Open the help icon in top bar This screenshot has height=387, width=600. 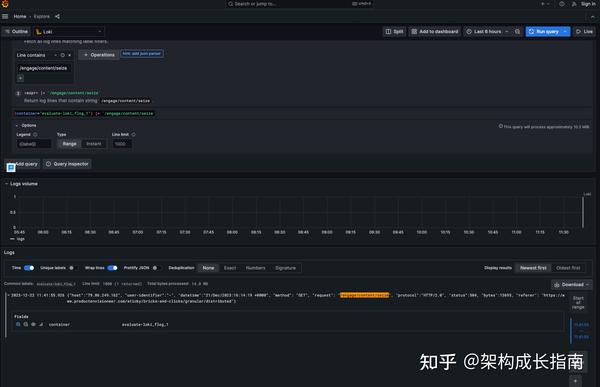click(x=562, y=4)
